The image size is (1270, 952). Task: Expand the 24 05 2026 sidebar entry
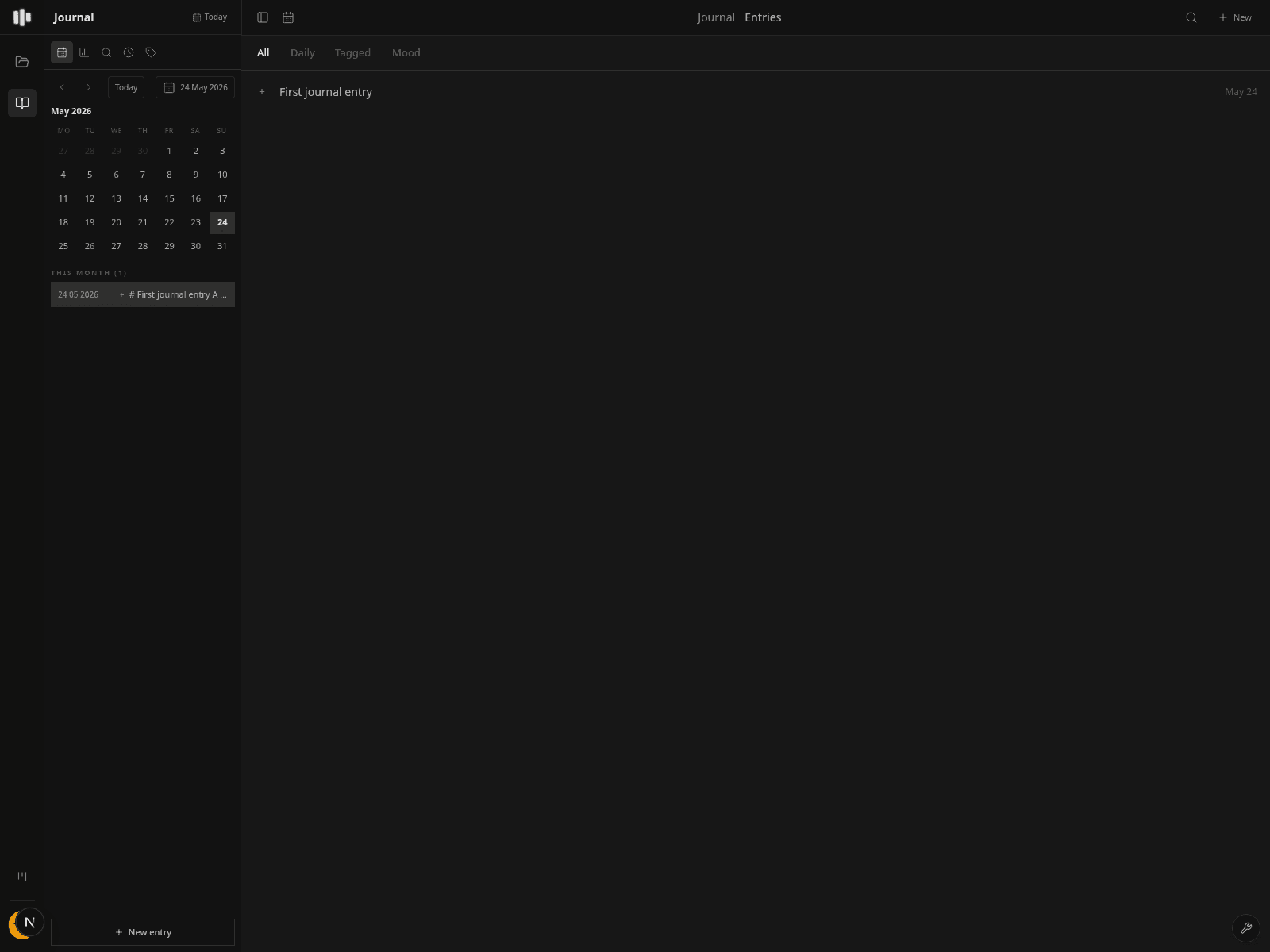point(121,294)
